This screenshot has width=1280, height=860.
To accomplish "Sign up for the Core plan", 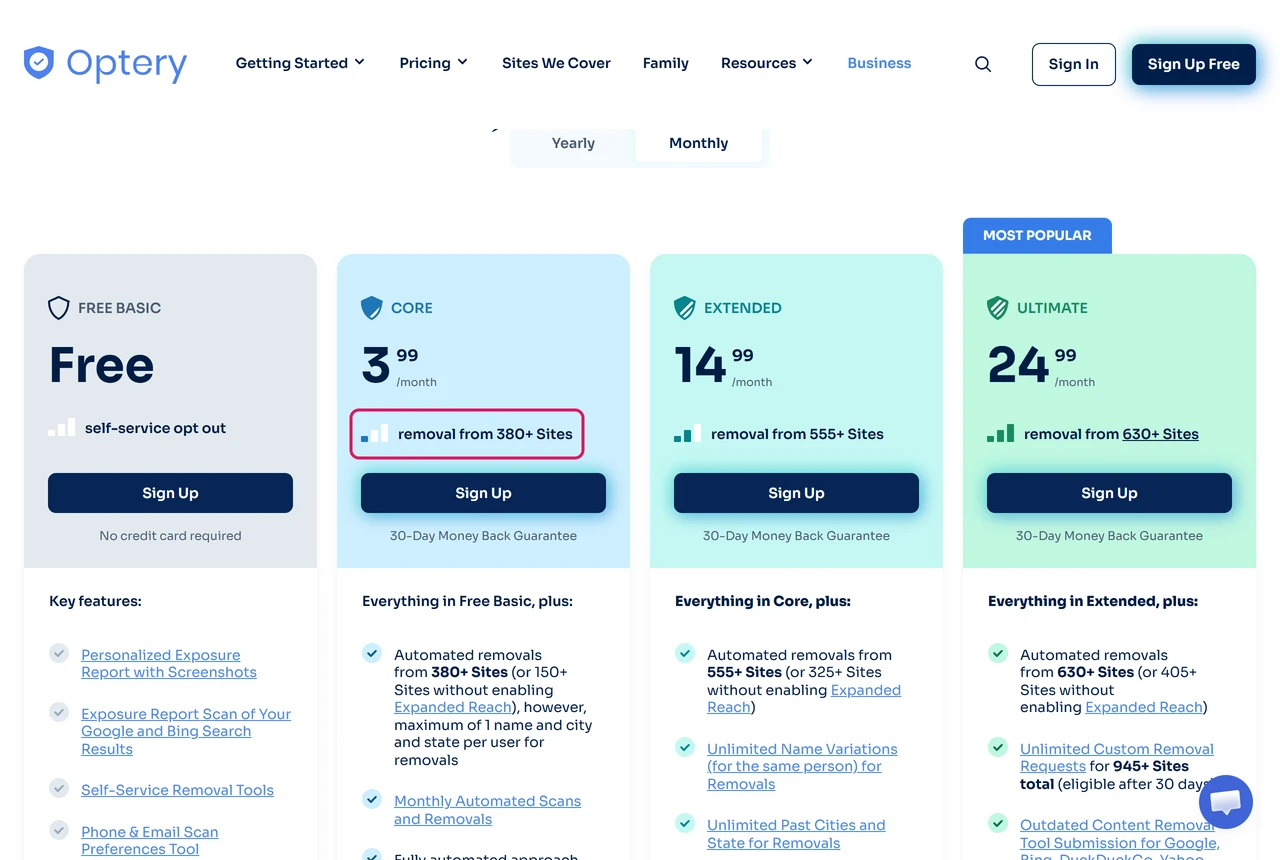I will click(x=483, y=493).
